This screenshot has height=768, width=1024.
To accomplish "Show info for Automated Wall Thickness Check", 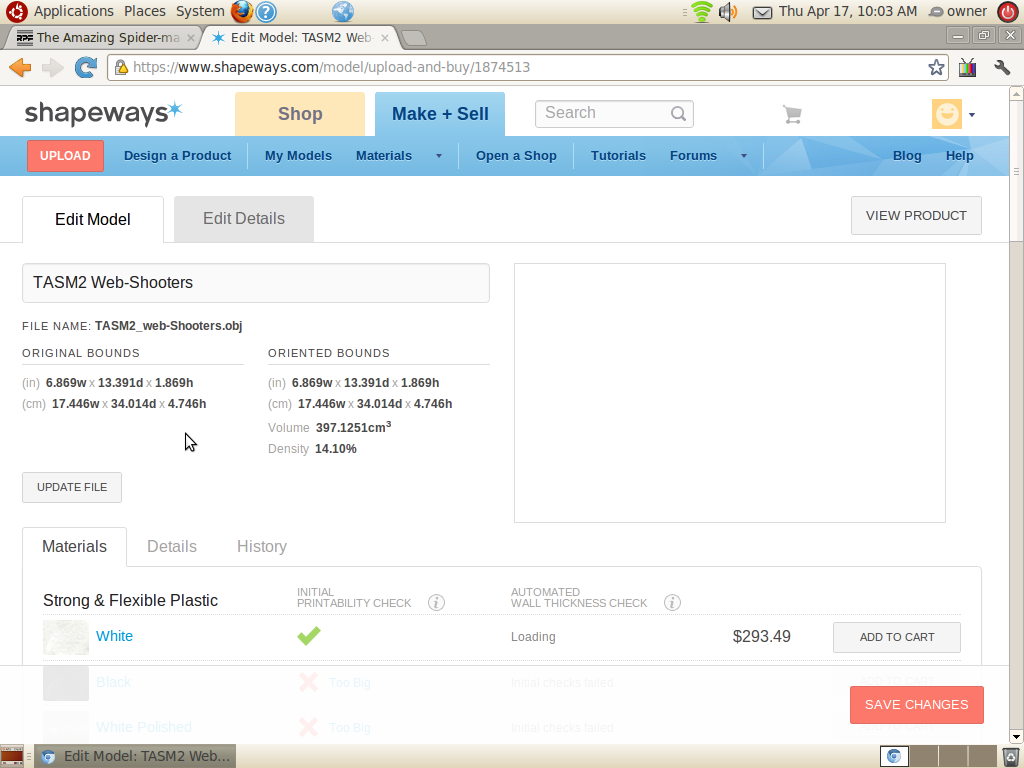I will pyautogui.click(x=672, y=602).
